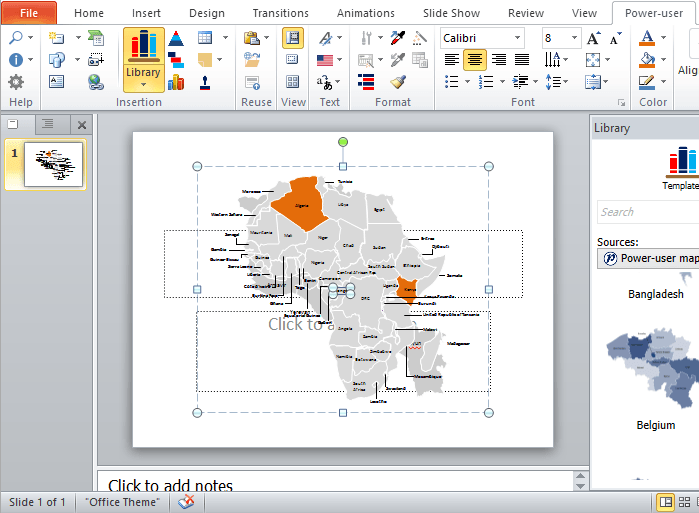
Task: Click the text box icon
Action: [x=57, y=81]
